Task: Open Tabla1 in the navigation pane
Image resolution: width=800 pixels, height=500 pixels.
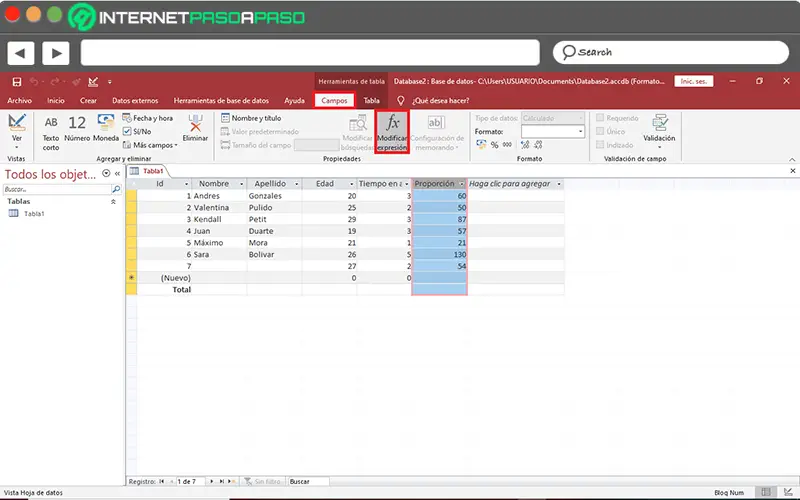Action: [34, 214]
